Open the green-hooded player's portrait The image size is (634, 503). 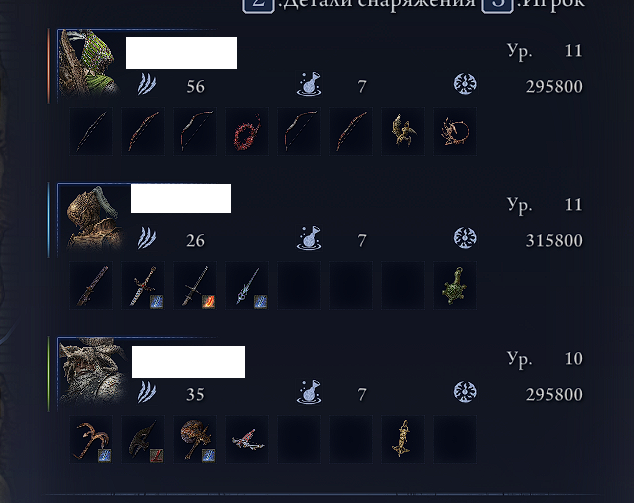(90, 63)
